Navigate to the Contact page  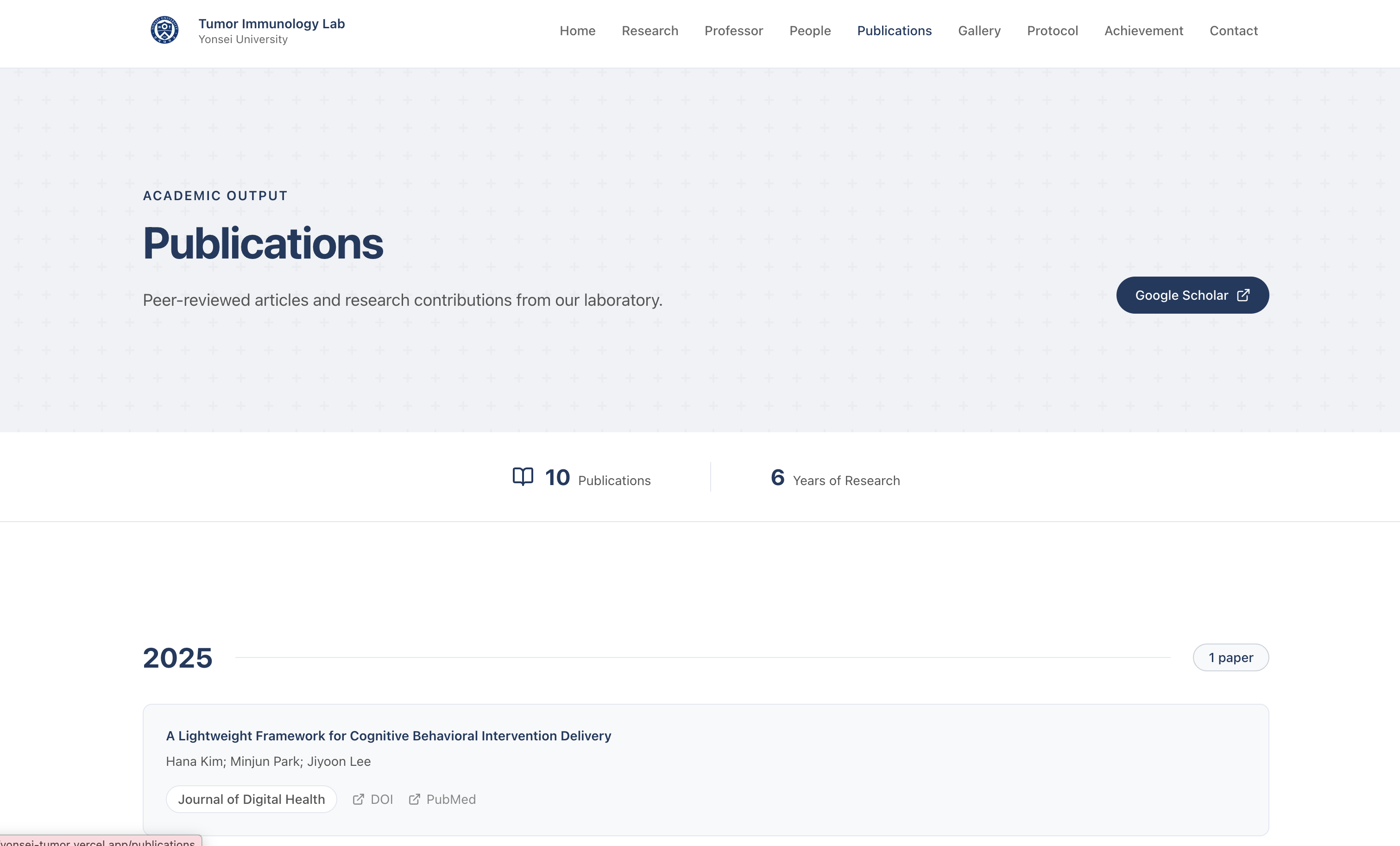[1233, 31]
